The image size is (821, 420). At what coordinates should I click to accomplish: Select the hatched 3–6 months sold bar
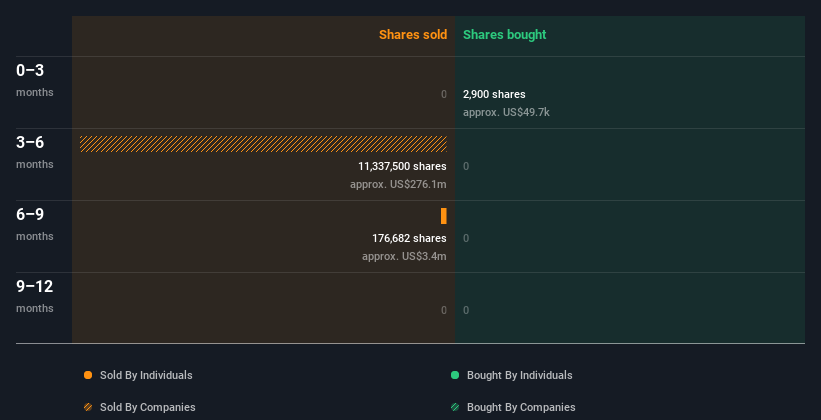click(x=263, y=144)
